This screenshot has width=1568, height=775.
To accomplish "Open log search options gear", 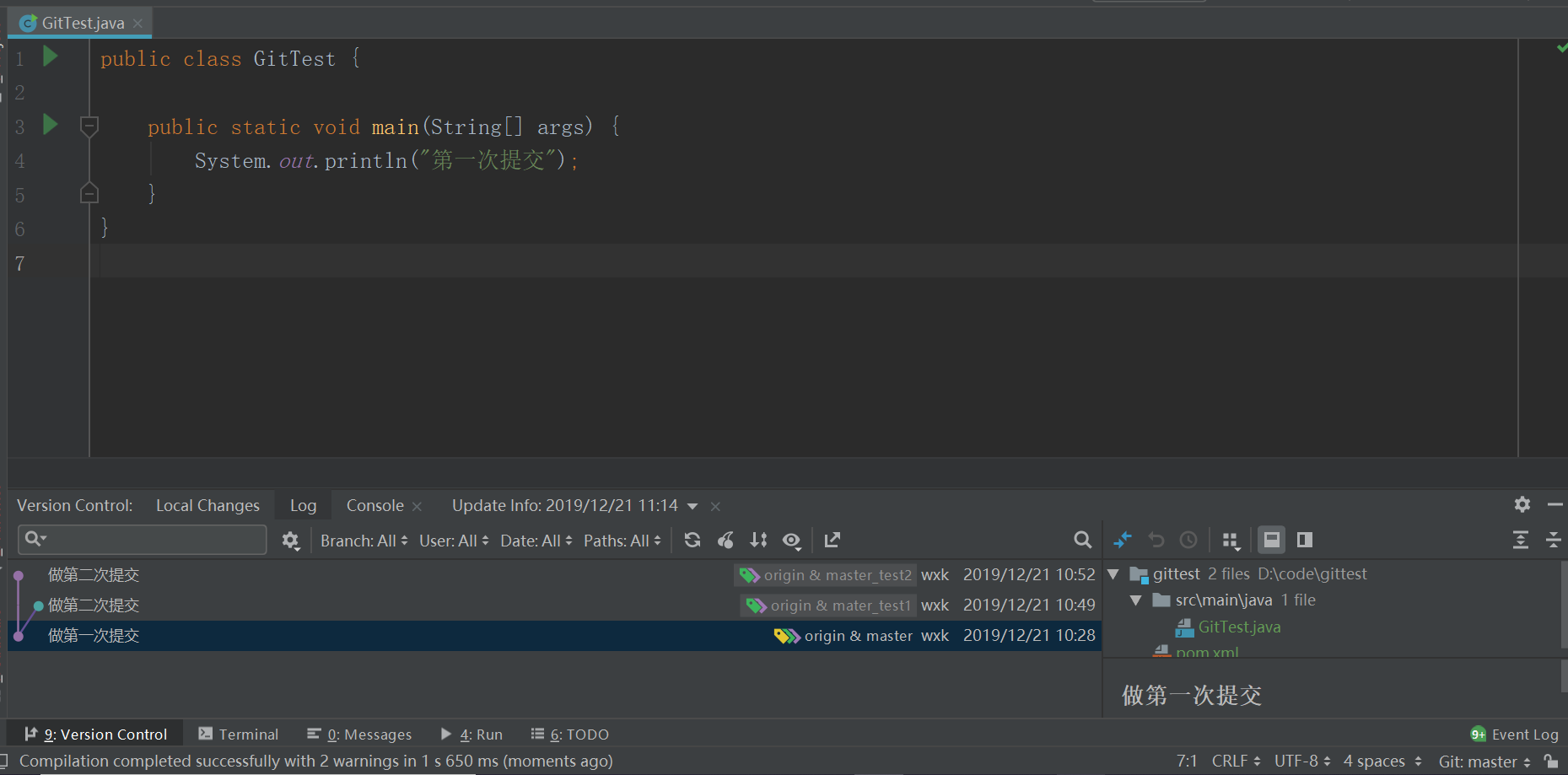I will pos(290,540).
